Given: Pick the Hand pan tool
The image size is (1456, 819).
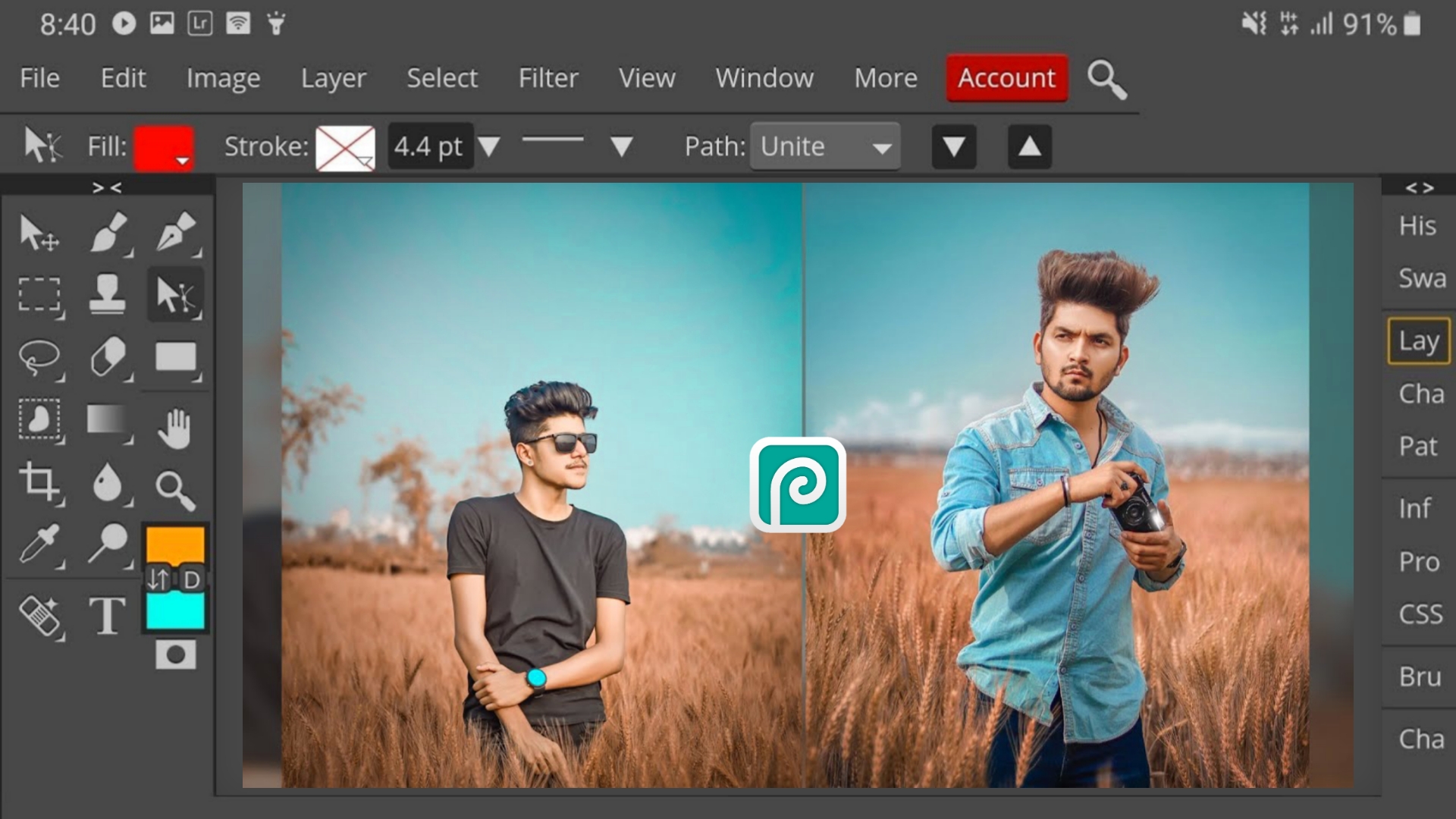Looking at the screenshot, I should 175,428.
